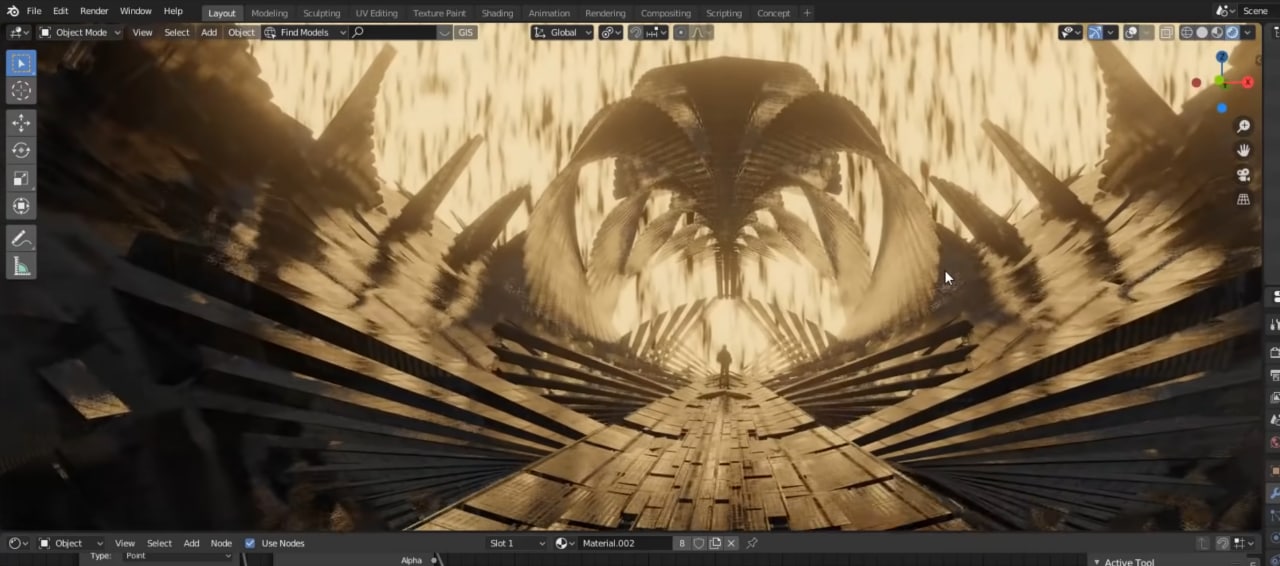The image size is (1280, 566).
Task: Open the Object shader type dropdown
Action: 70,543
